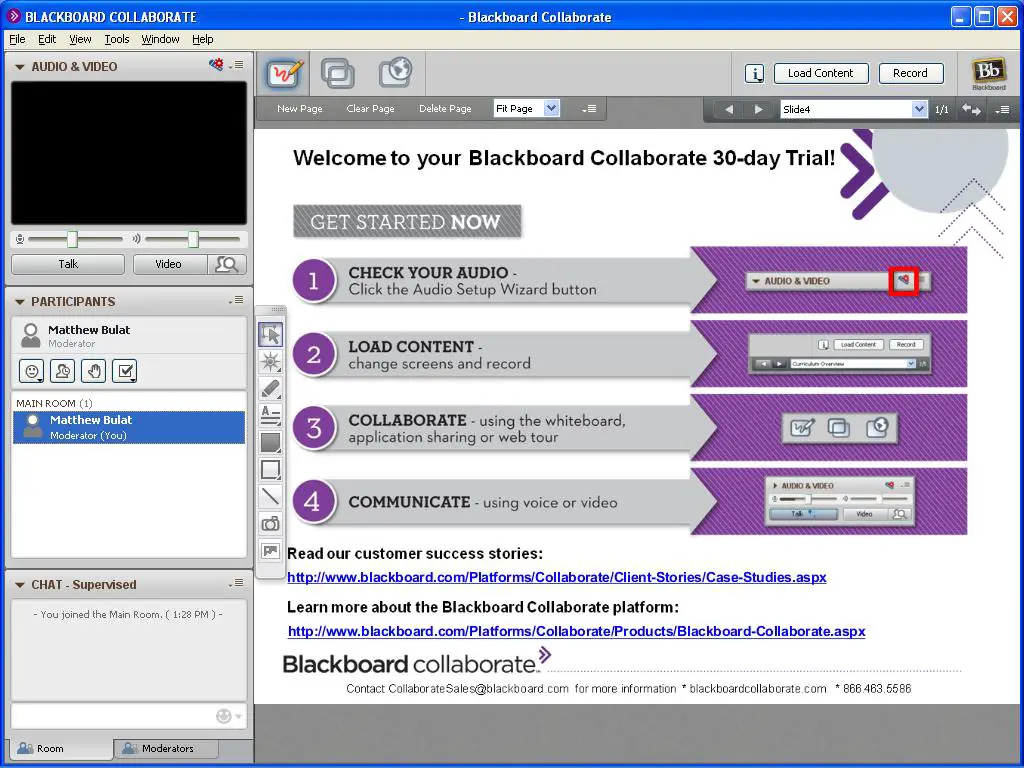Viewport: 1024px width, 768px height.
Task: Go to the next page arrow
Action: (x=758, y=109)
